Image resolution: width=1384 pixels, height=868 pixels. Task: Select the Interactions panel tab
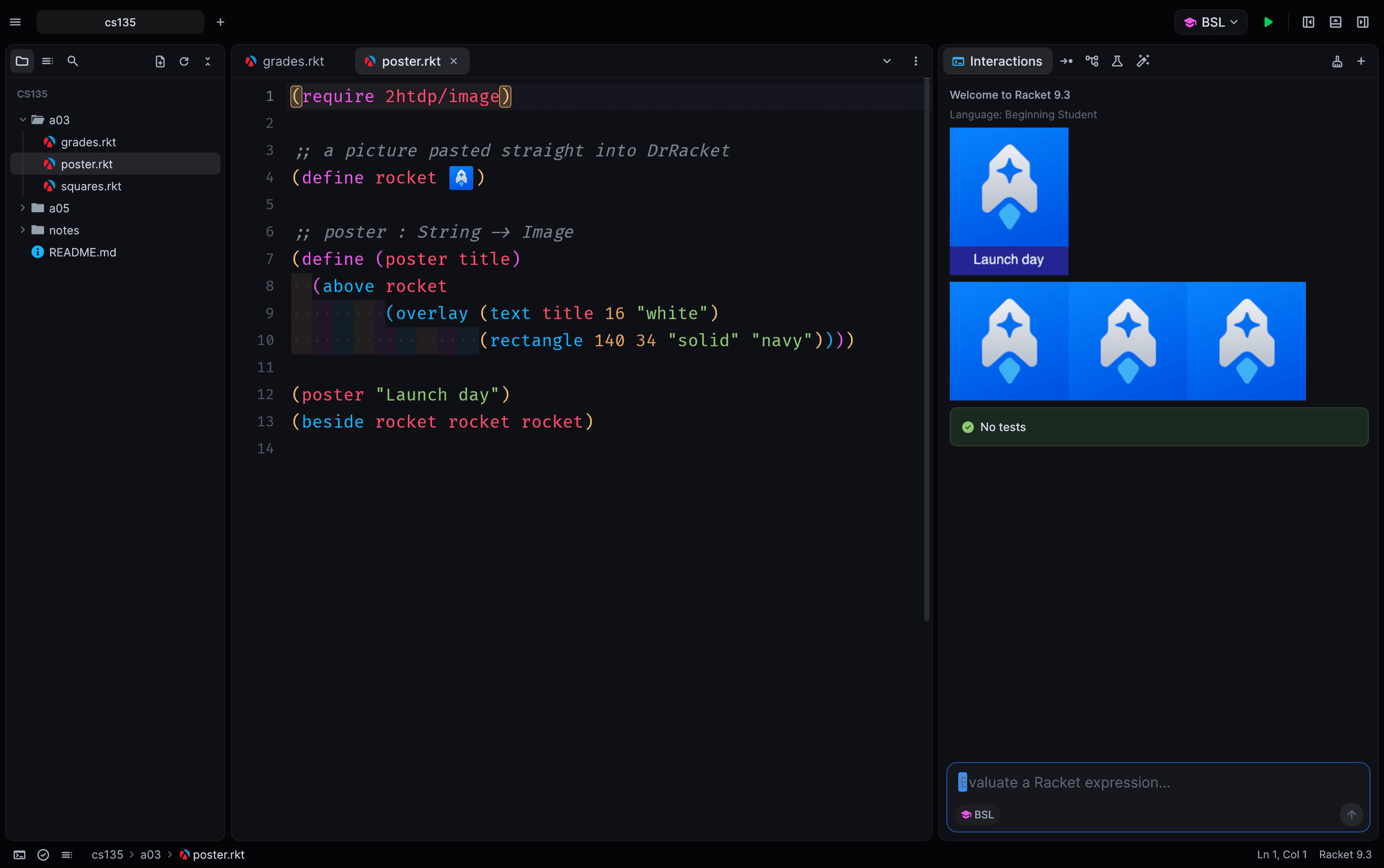(x=997, y=61)
